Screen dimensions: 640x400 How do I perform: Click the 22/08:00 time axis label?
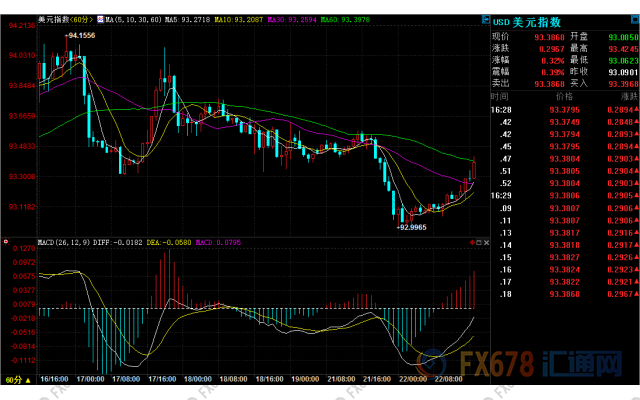tap(449, 379)
